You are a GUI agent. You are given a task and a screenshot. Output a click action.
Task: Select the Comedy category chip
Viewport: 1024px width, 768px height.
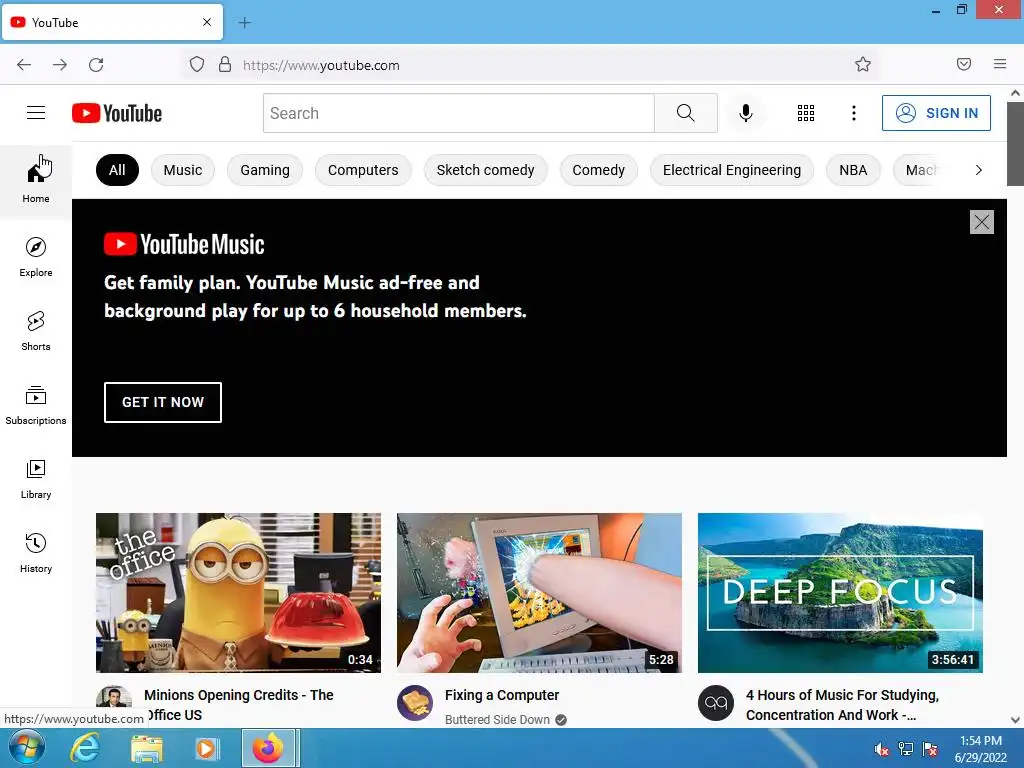pyautogui.click(x=599, y=170)
